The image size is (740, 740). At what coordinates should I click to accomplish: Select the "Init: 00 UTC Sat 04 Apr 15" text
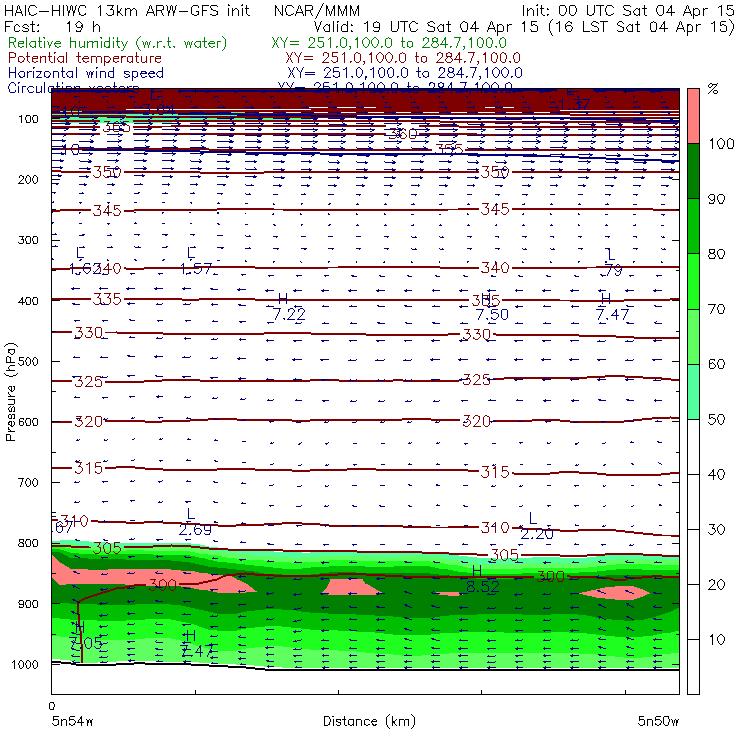[628, 10]
